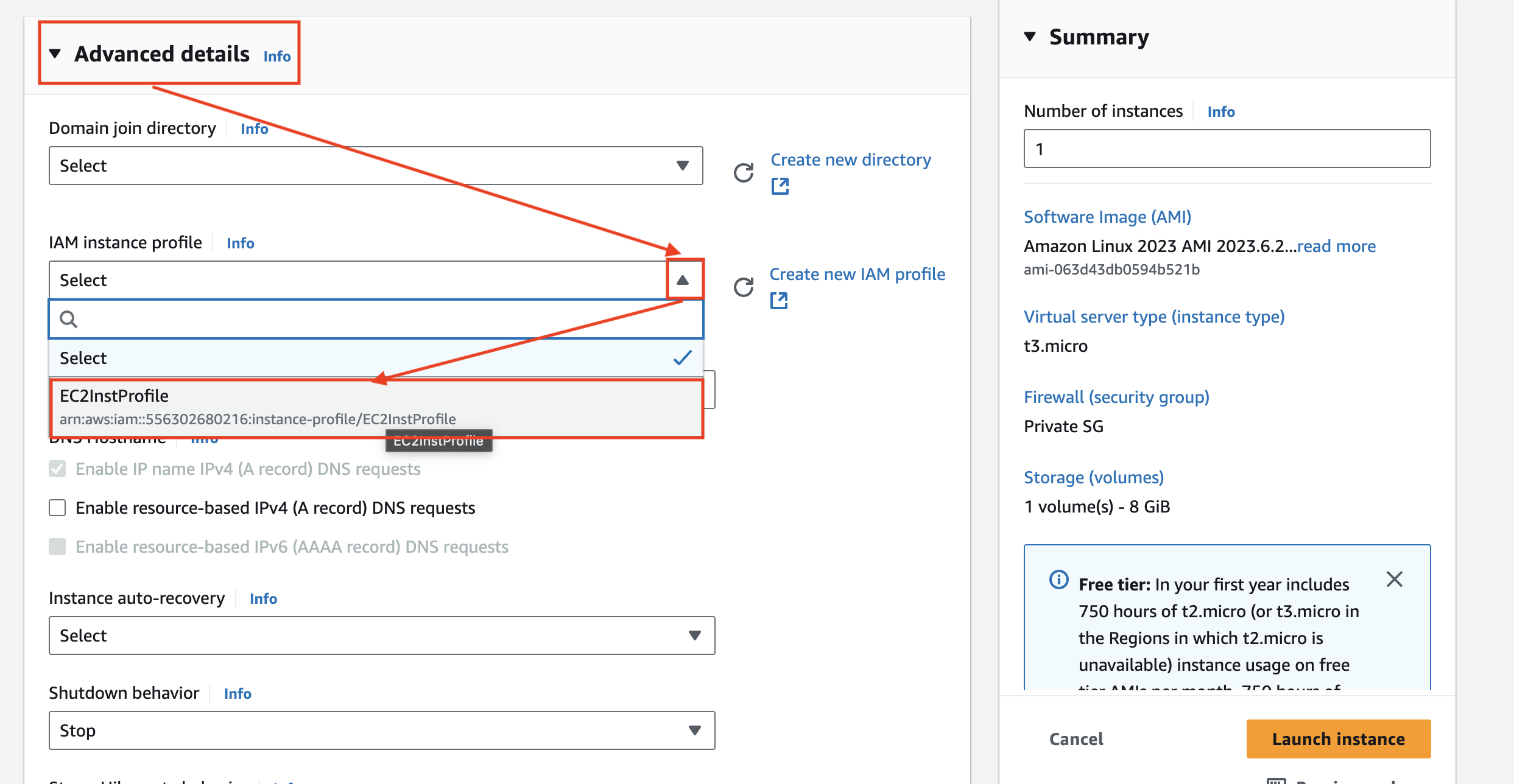
Task: Refresh the IAM instance profile list
Action: coord(743,287)
